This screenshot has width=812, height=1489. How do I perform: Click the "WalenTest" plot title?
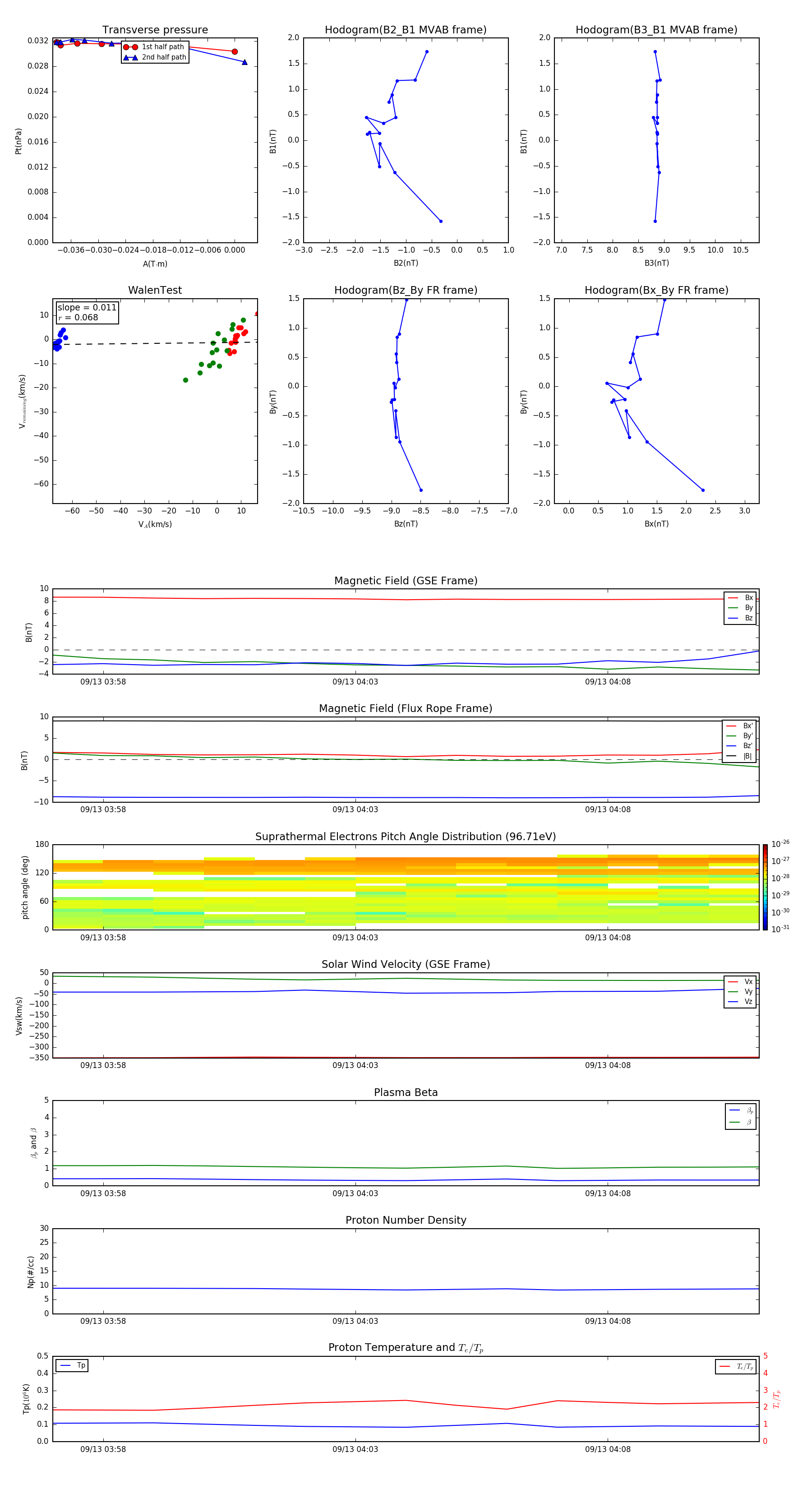tap(155, 290)
